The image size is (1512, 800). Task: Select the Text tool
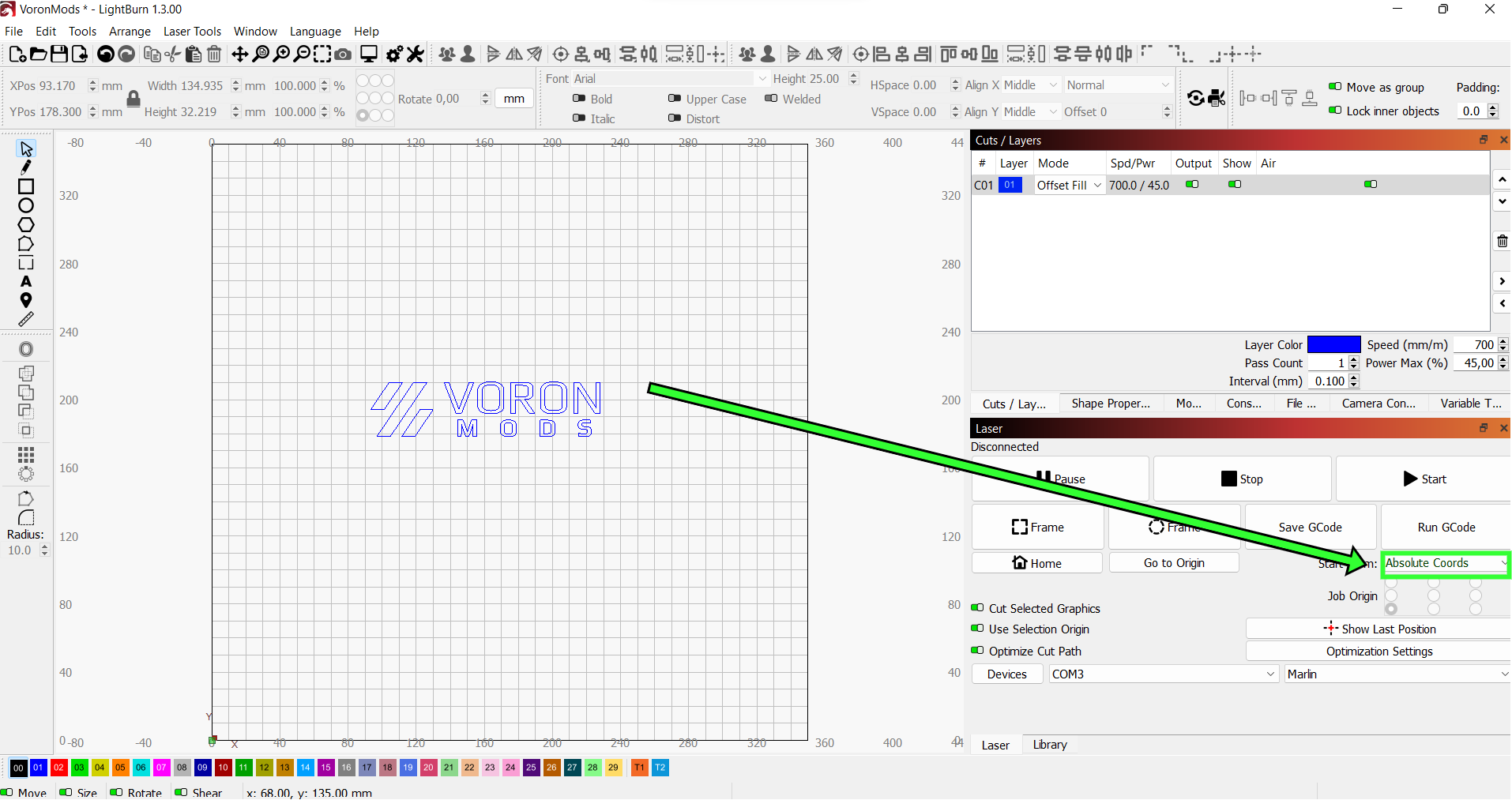(26, 281)
